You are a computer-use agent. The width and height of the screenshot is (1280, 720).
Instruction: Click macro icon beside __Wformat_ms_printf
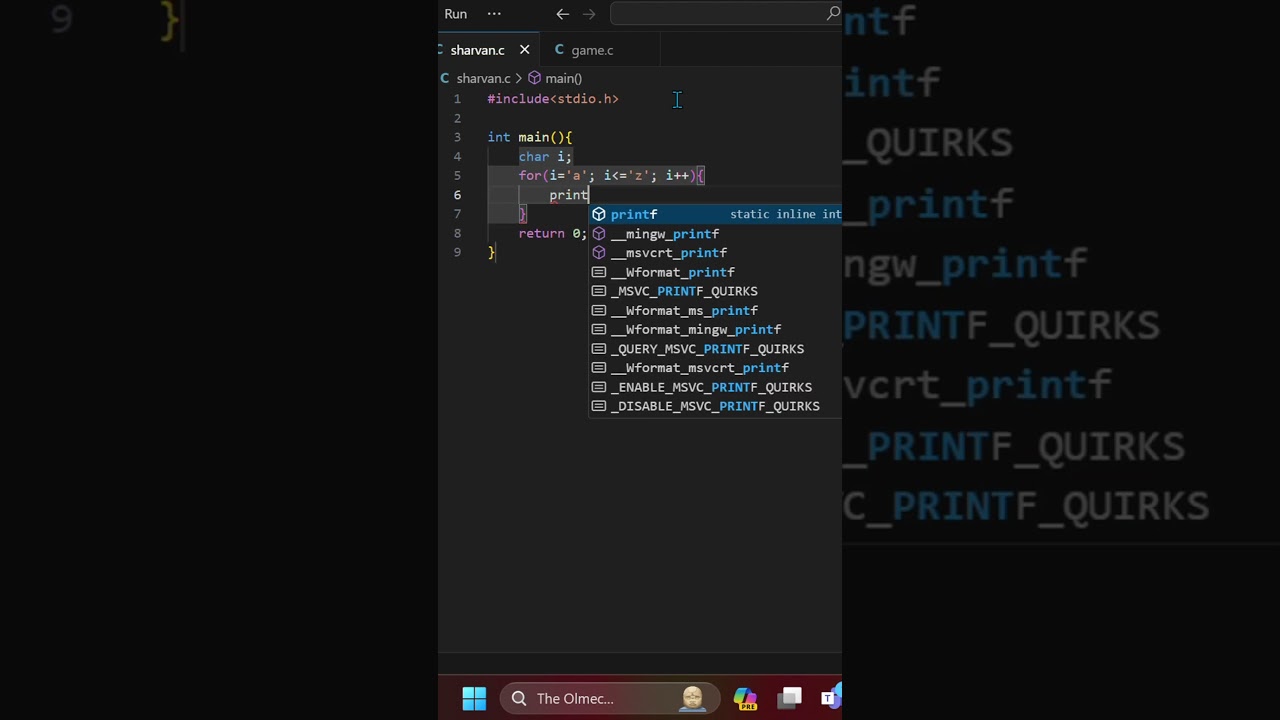click(599, 311)
